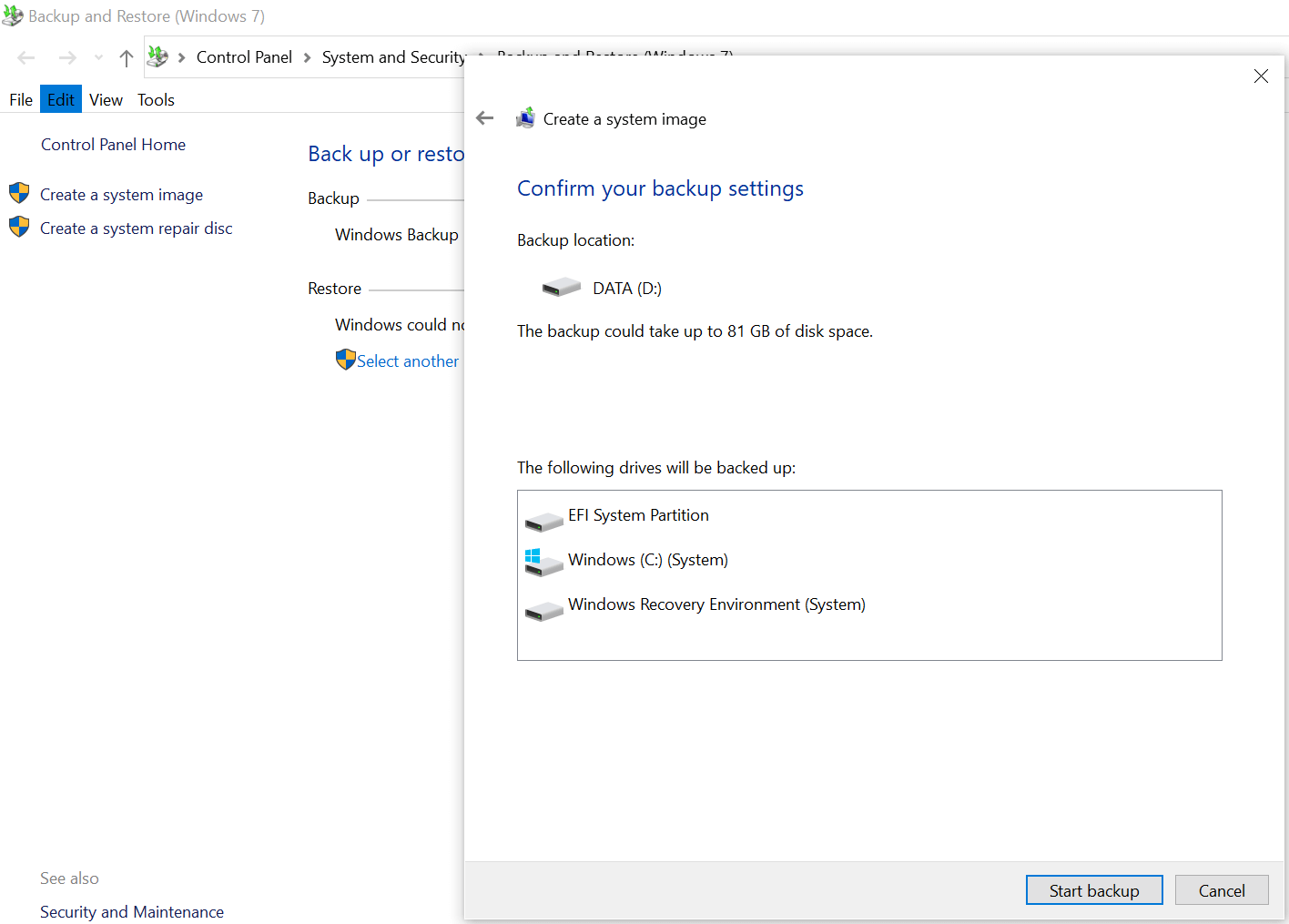Click the back arrow in the system image dialog

484,117
